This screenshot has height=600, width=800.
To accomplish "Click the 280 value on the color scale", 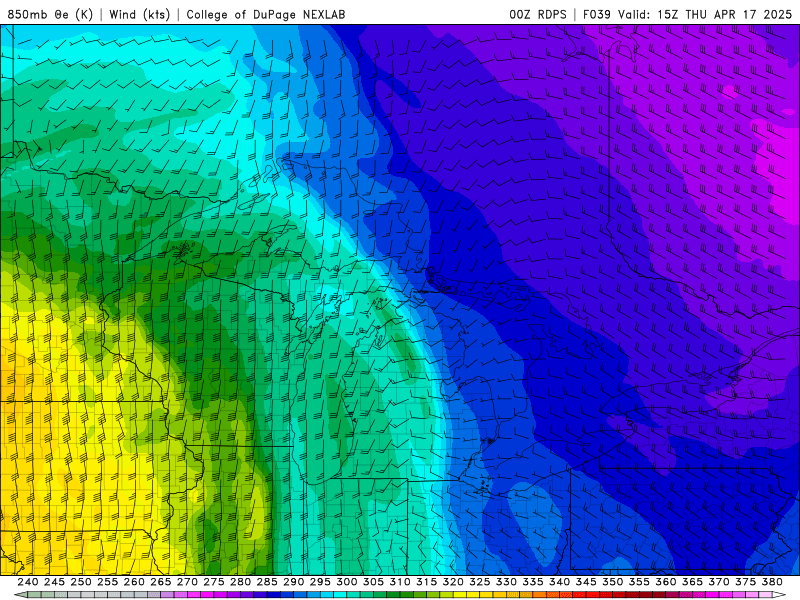I will click(240, 582).
